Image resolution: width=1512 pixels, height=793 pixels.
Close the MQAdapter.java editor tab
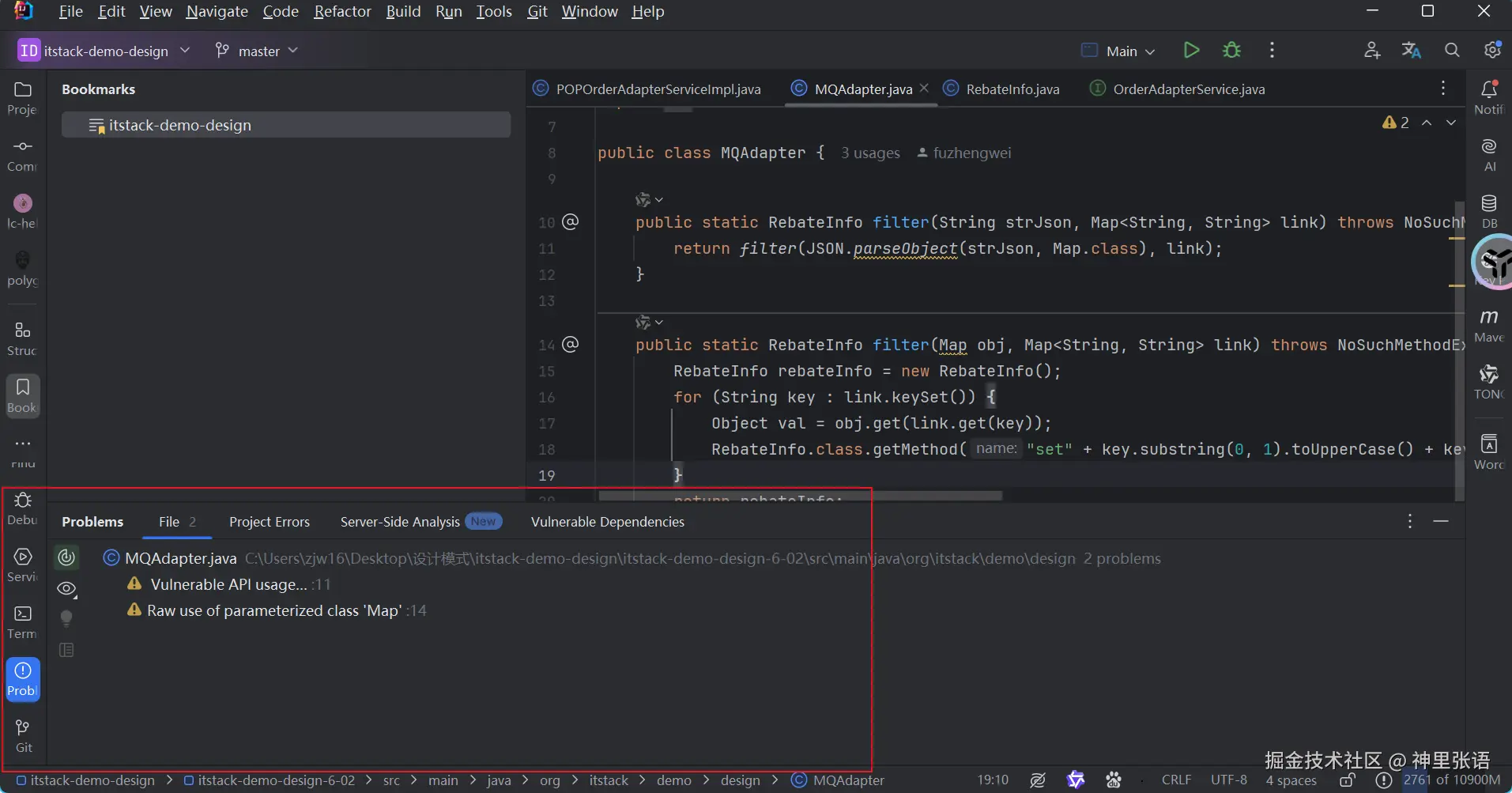[924, 89]
